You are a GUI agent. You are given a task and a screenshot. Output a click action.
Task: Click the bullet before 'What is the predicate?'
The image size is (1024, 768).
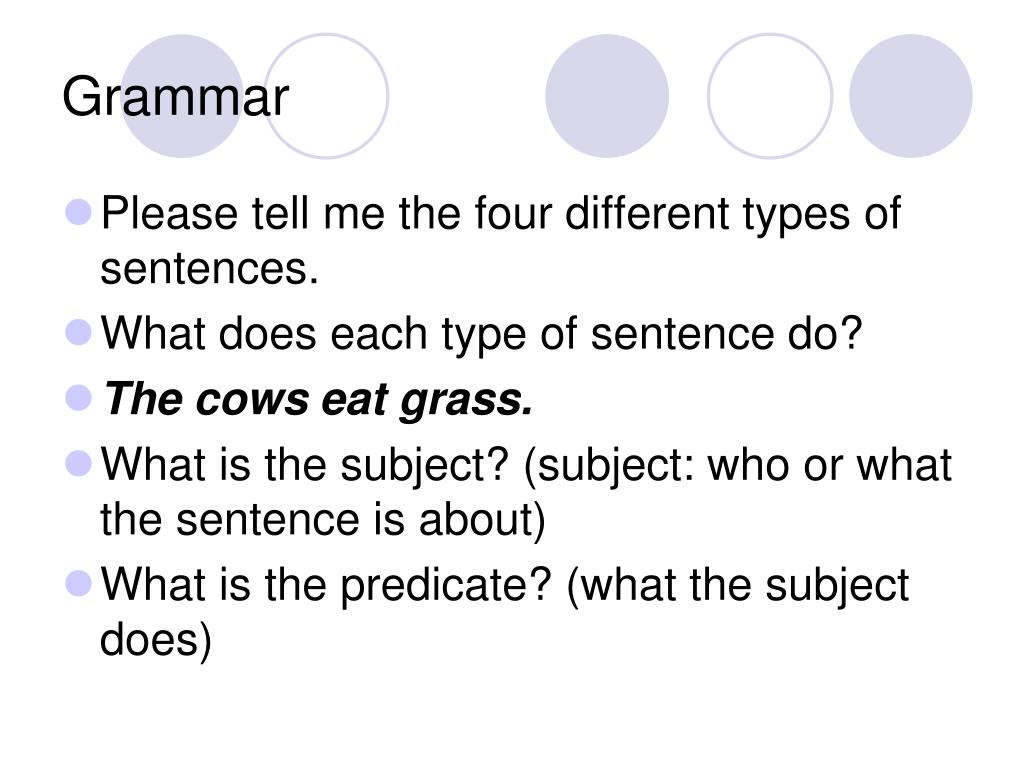(78, 583)
